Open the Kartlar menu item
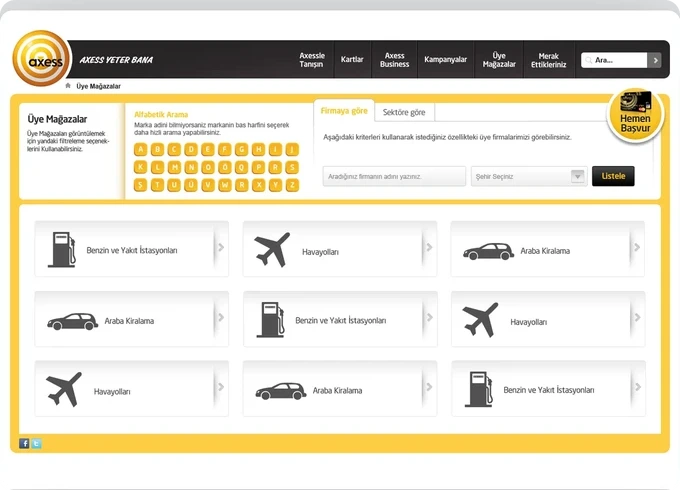 coord(352,60)
